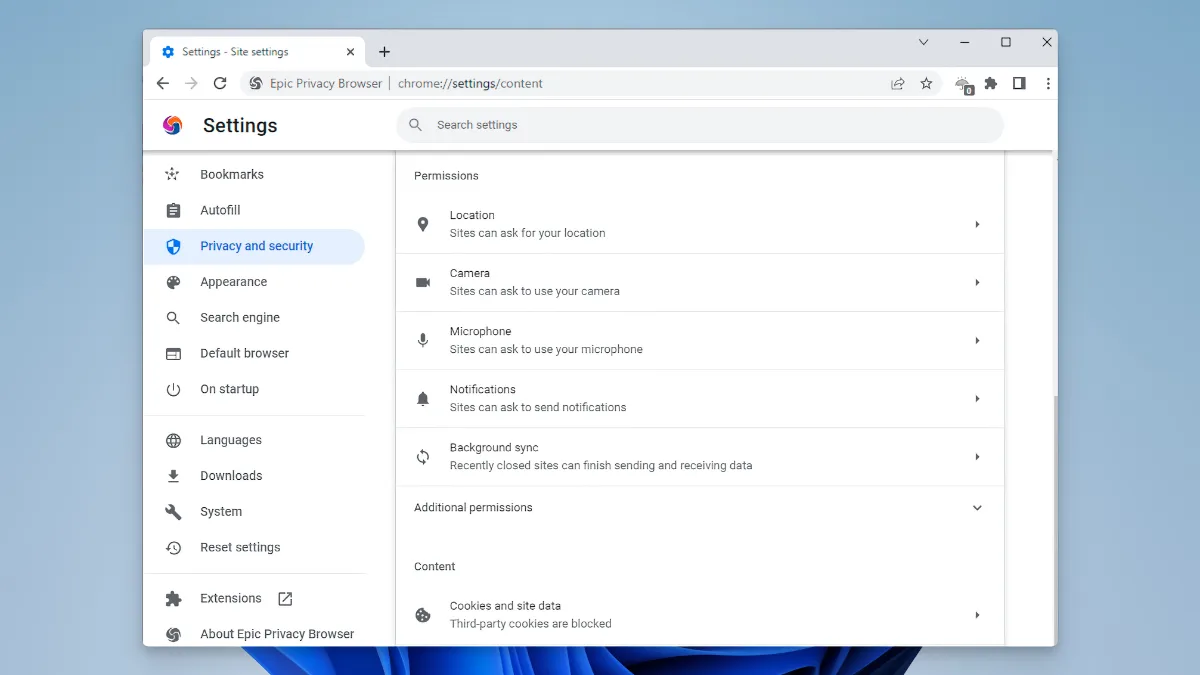Open Location permission settings arrow
1200x675 pixels.
click(976, 224)
